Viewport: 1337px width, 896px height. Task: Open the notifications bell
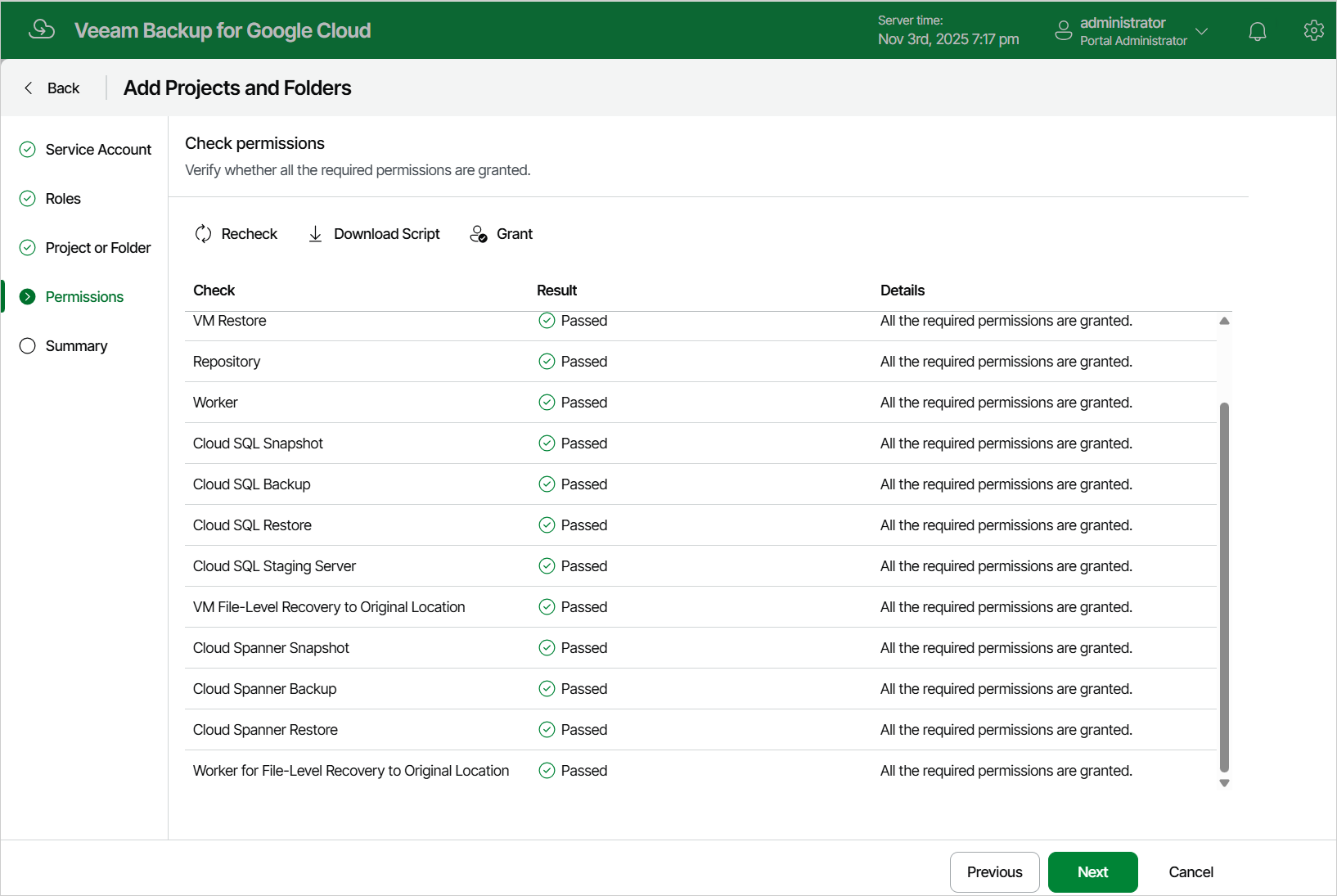pyautogui.click(x=1258, y=31)
